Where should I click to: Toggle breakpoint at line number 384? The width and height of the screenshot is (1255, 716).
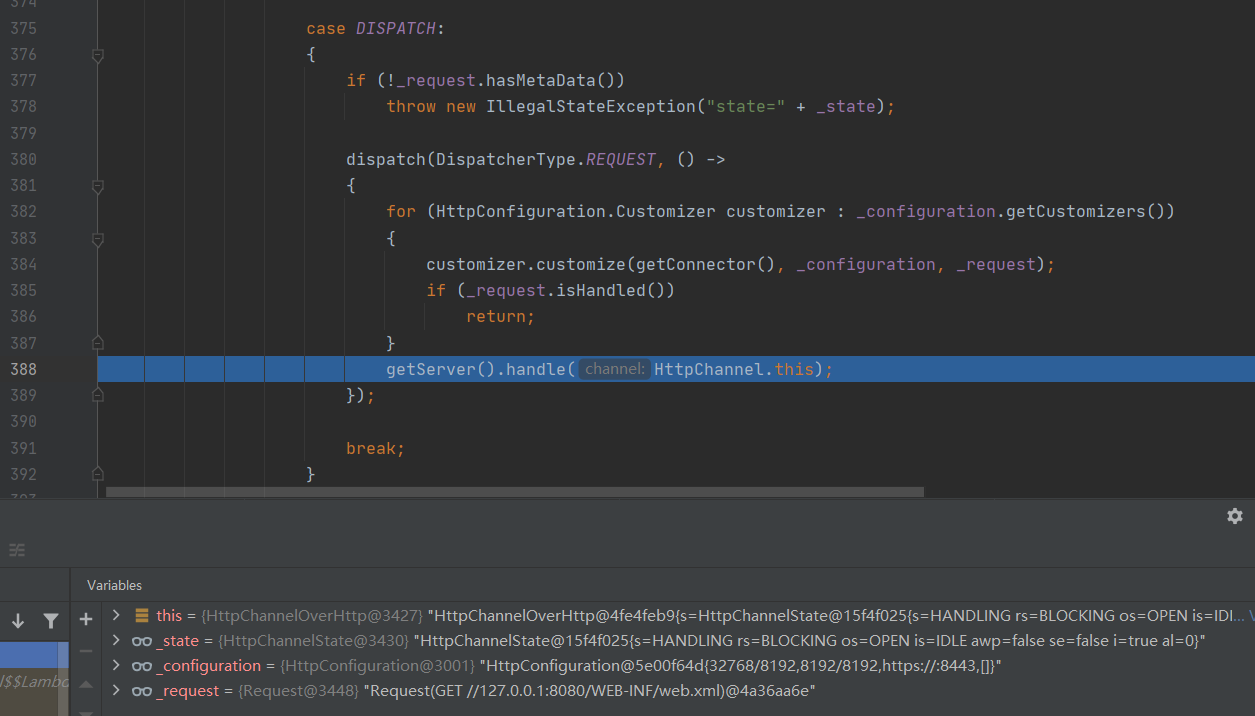pyautogui.click(x=24, y=264)
